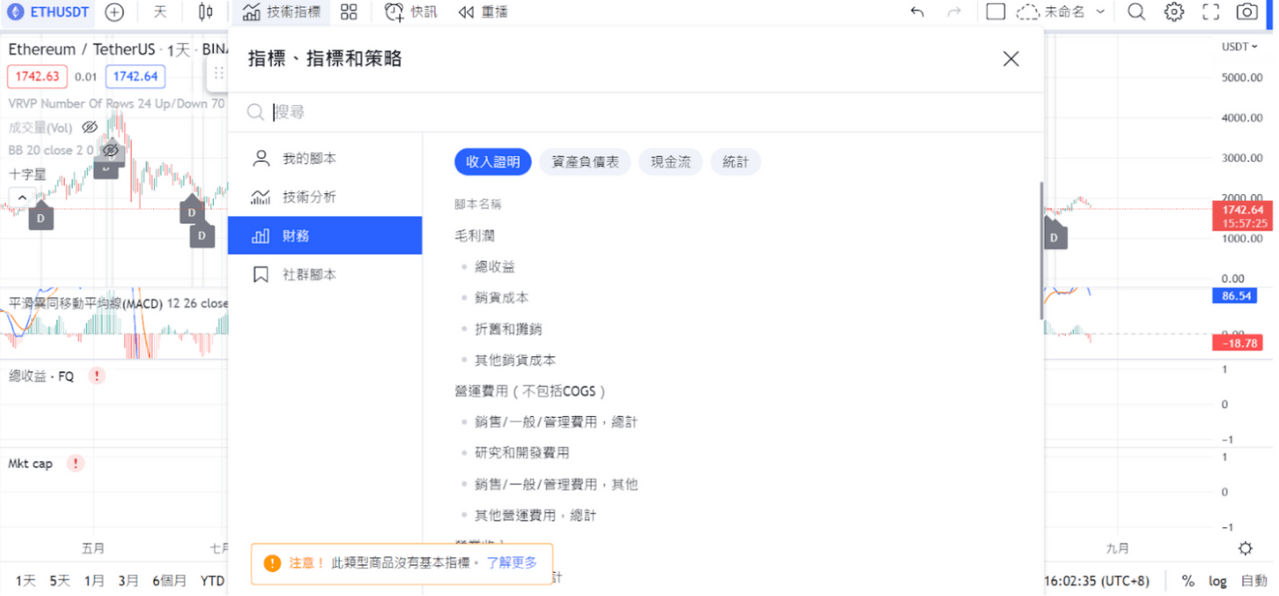Click the 搜尋 search field

[635, 112]
